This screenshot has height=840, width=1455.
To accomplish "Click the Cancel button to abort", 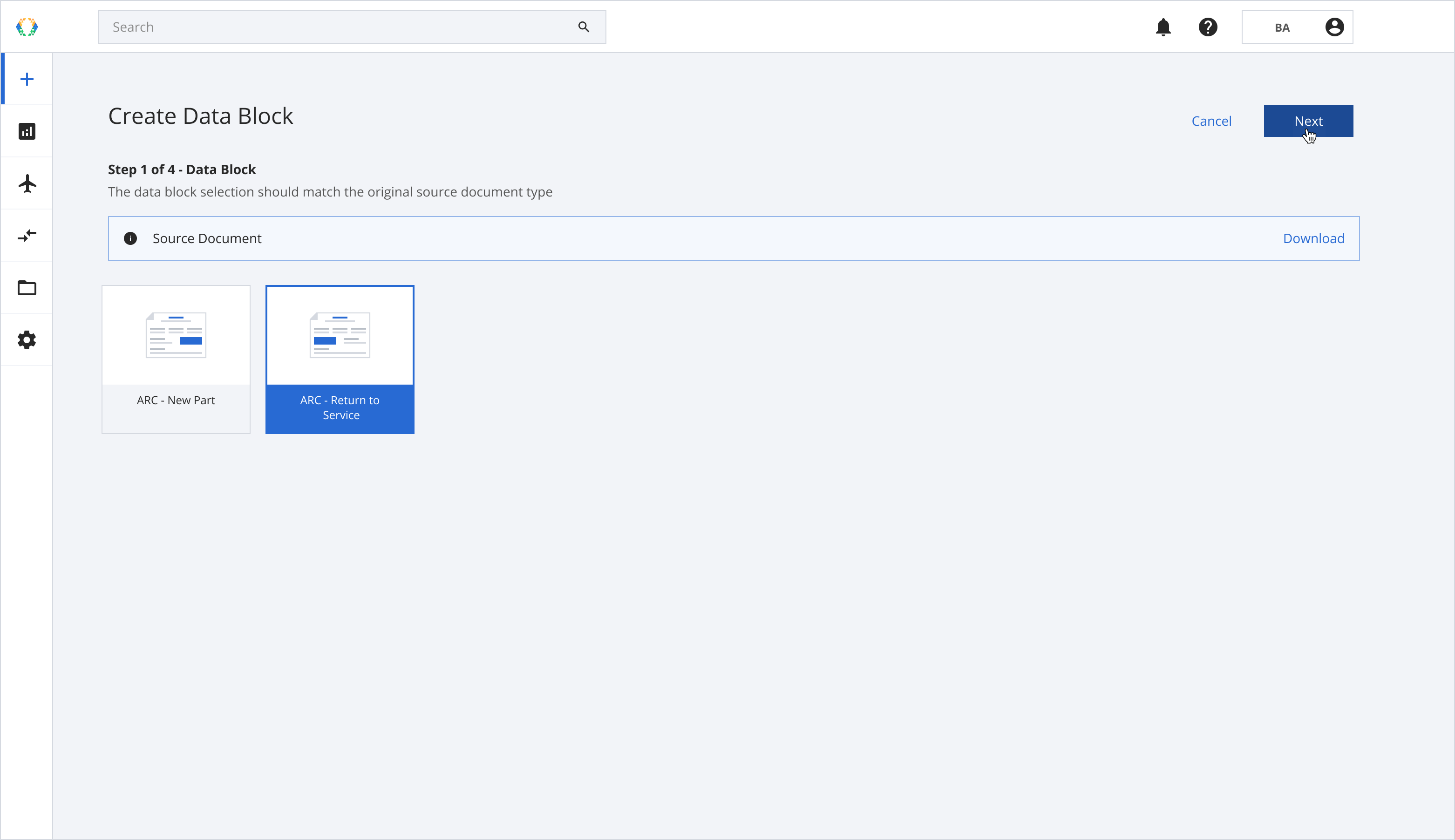I will (x=1211, y=120).
